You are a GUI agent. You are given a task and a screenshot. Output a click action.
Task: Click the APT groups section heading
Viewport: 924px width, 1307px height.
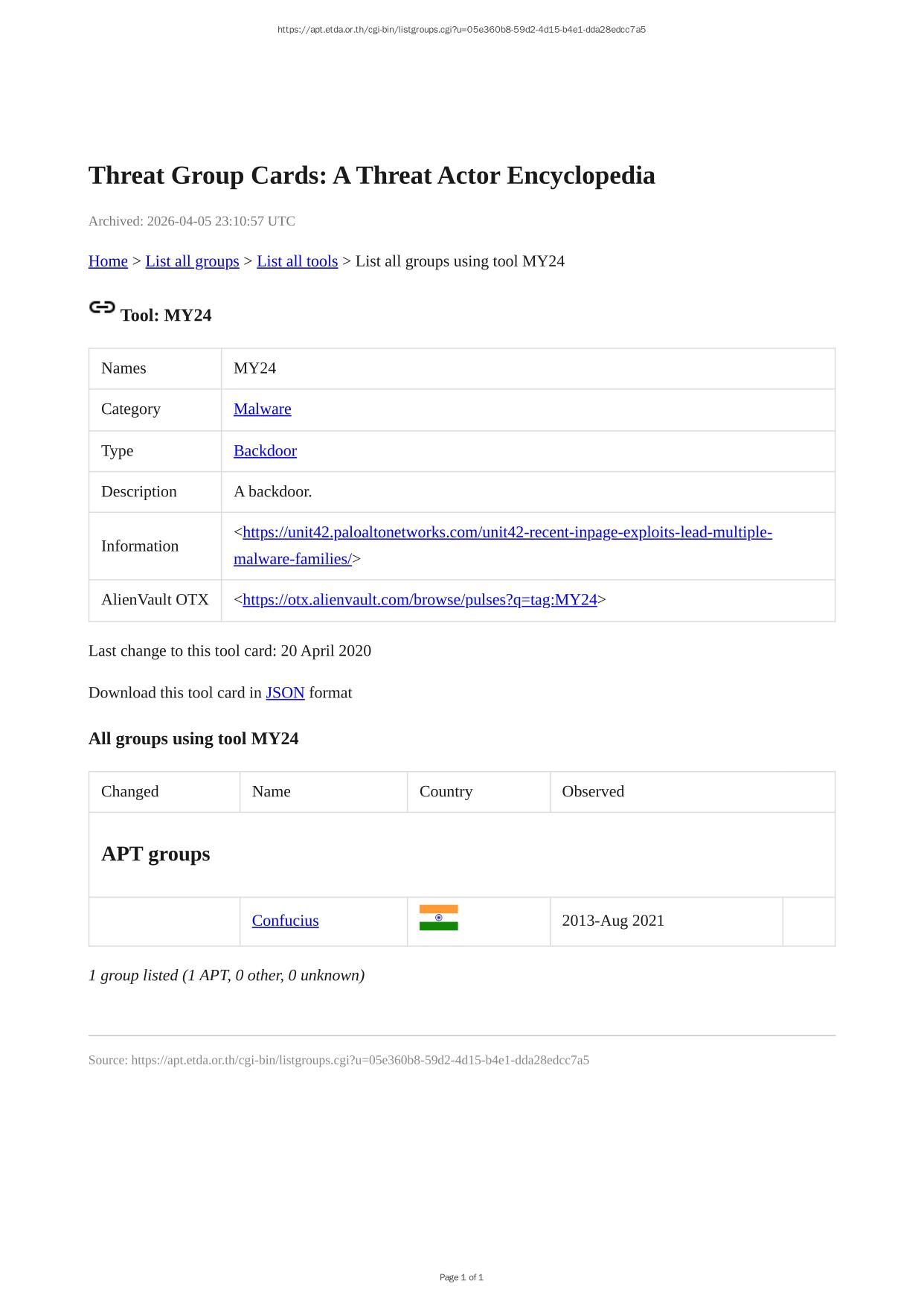[155, 854]
